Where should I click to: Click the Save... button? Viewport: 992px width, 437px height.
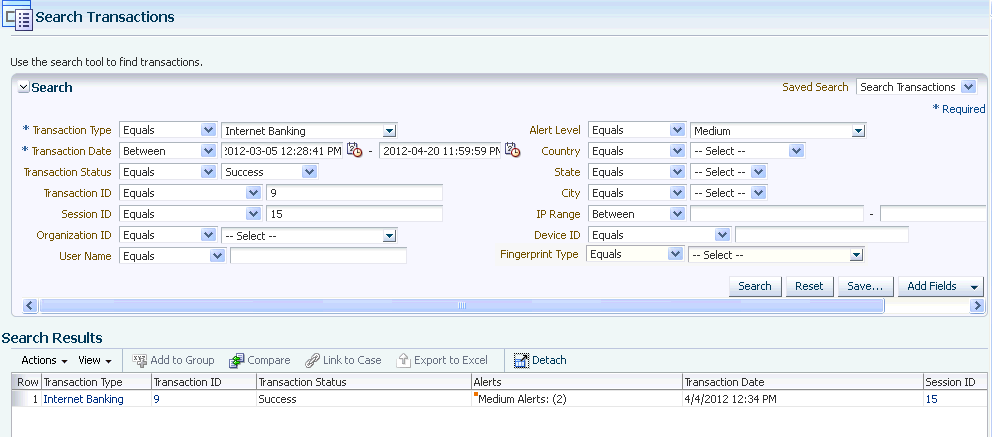click(865, 286)
